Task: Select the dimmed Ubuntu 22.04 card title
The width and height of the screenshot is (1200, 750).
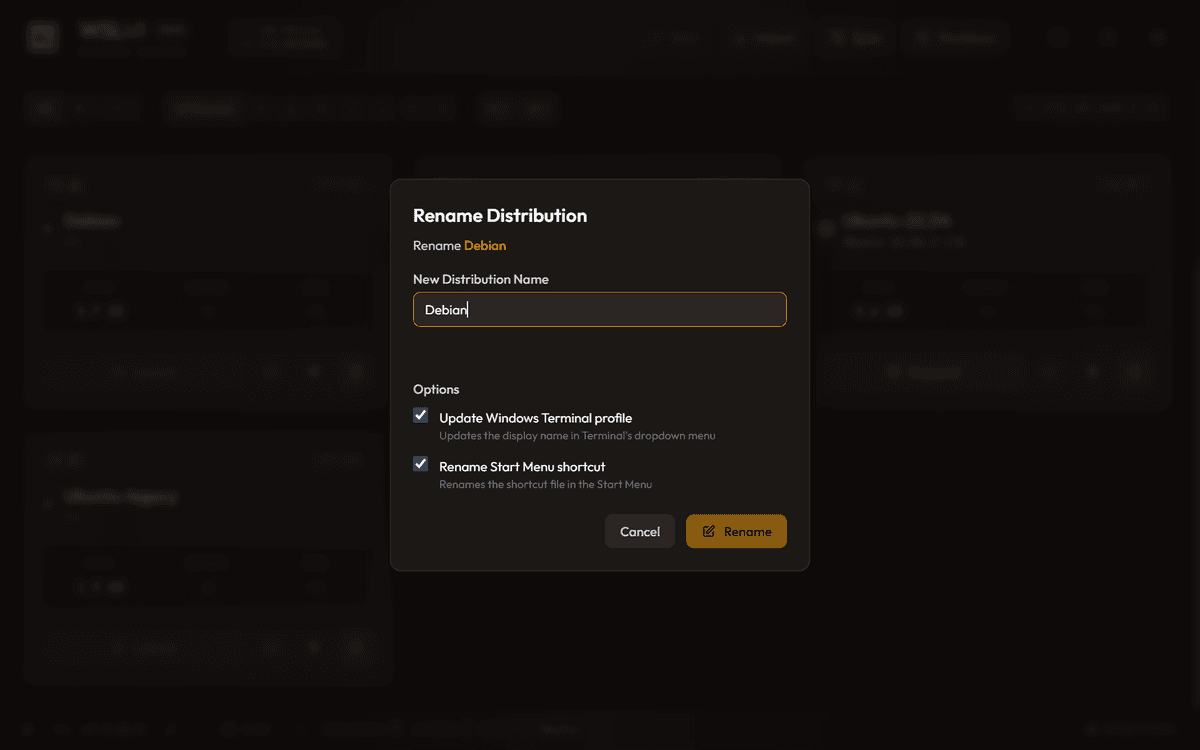Action: [897, 220]
